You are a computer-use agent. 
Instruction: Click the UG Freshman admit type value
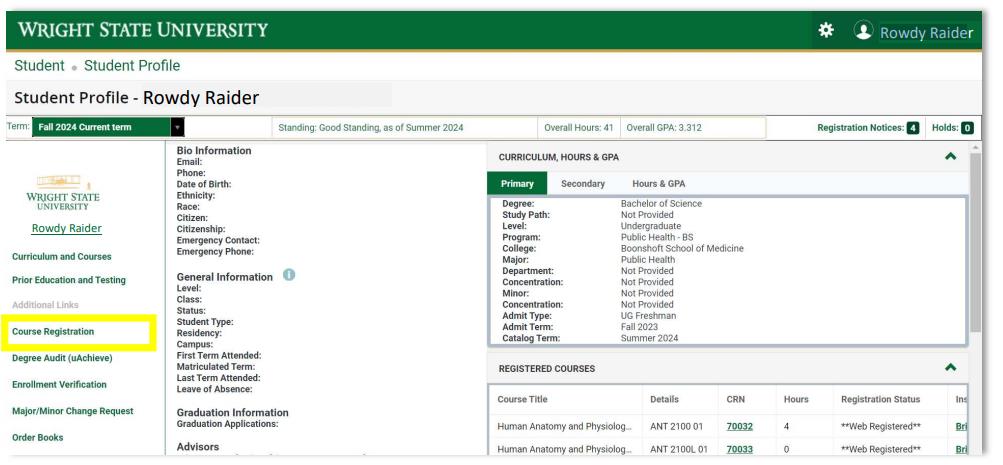(x=648, y=315)
